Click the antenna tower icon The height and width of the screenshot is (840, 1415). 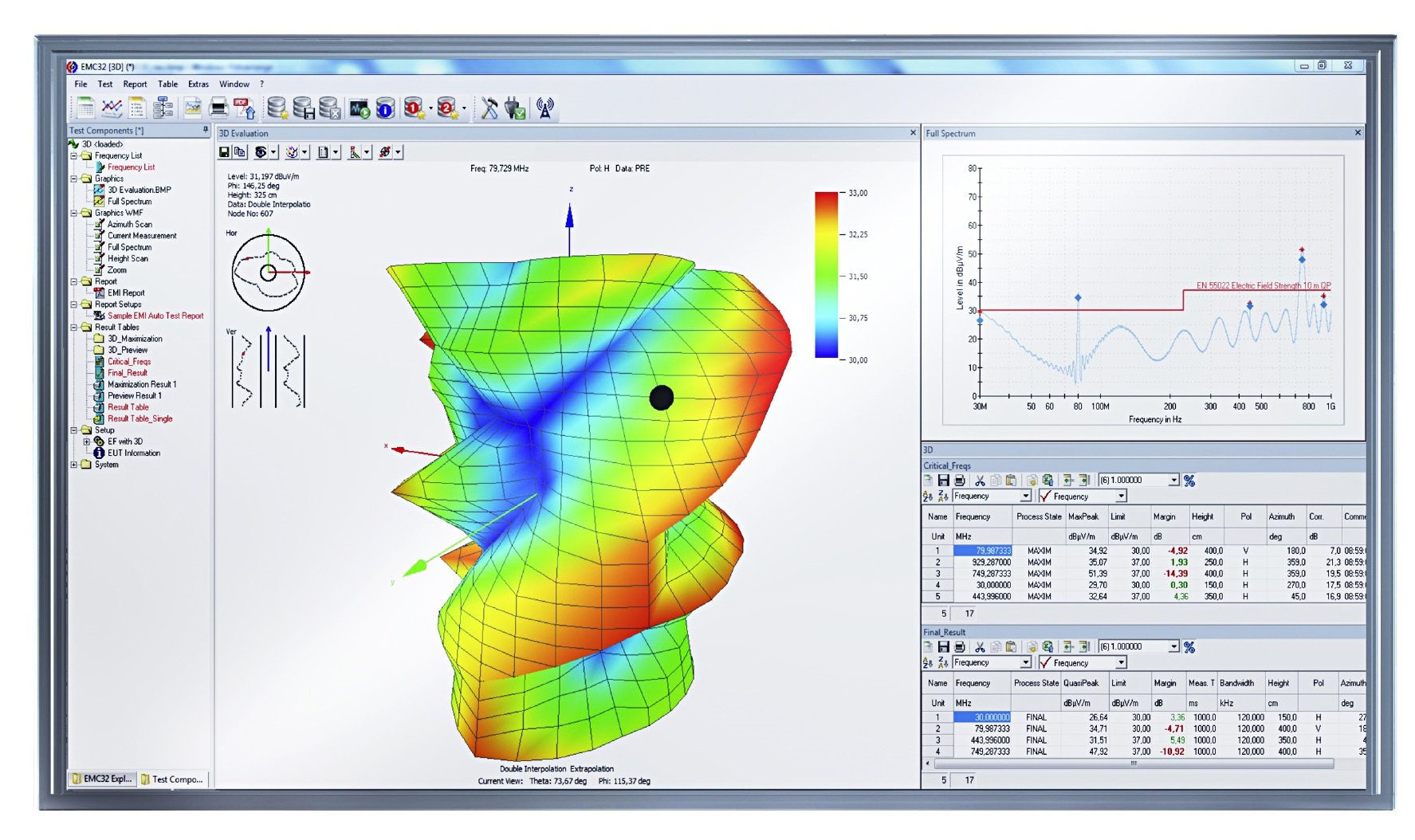click(545, 108)
